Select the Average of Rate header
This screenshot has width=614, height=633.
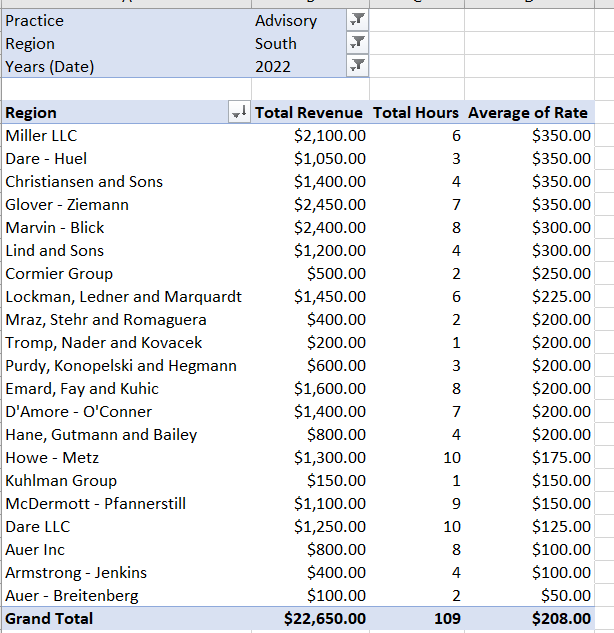coord(528,113)
